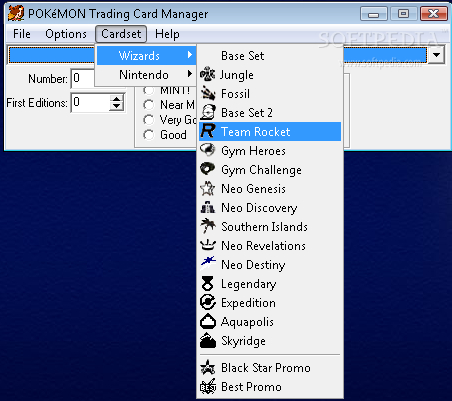This screenshot has width=452, height=401.
Task: Click the Neo Discovery ruins icon
Action: click(208, 207)
